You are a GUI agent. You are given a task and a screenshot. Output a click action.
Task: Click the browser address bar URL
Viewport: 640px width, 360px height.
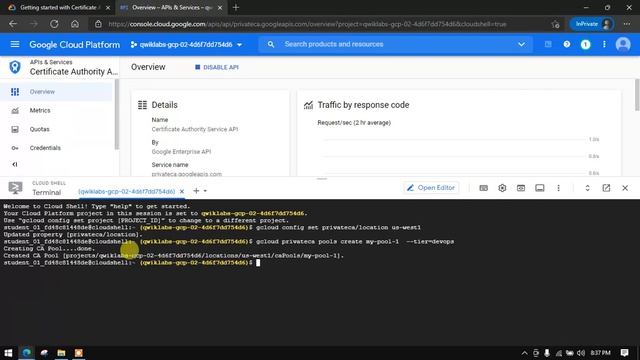click(x=307, y=24)
